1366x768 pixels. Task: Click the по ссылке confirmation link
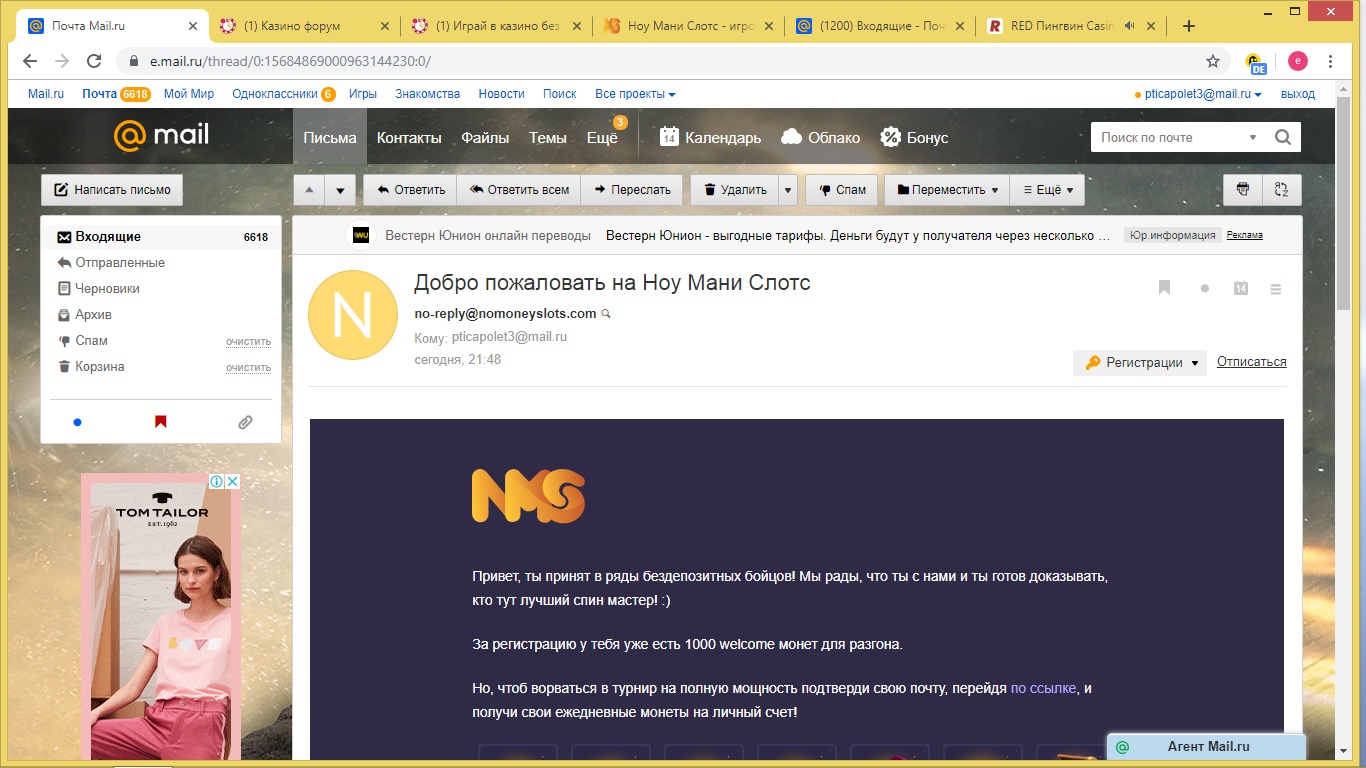(x=1044, y=688)
